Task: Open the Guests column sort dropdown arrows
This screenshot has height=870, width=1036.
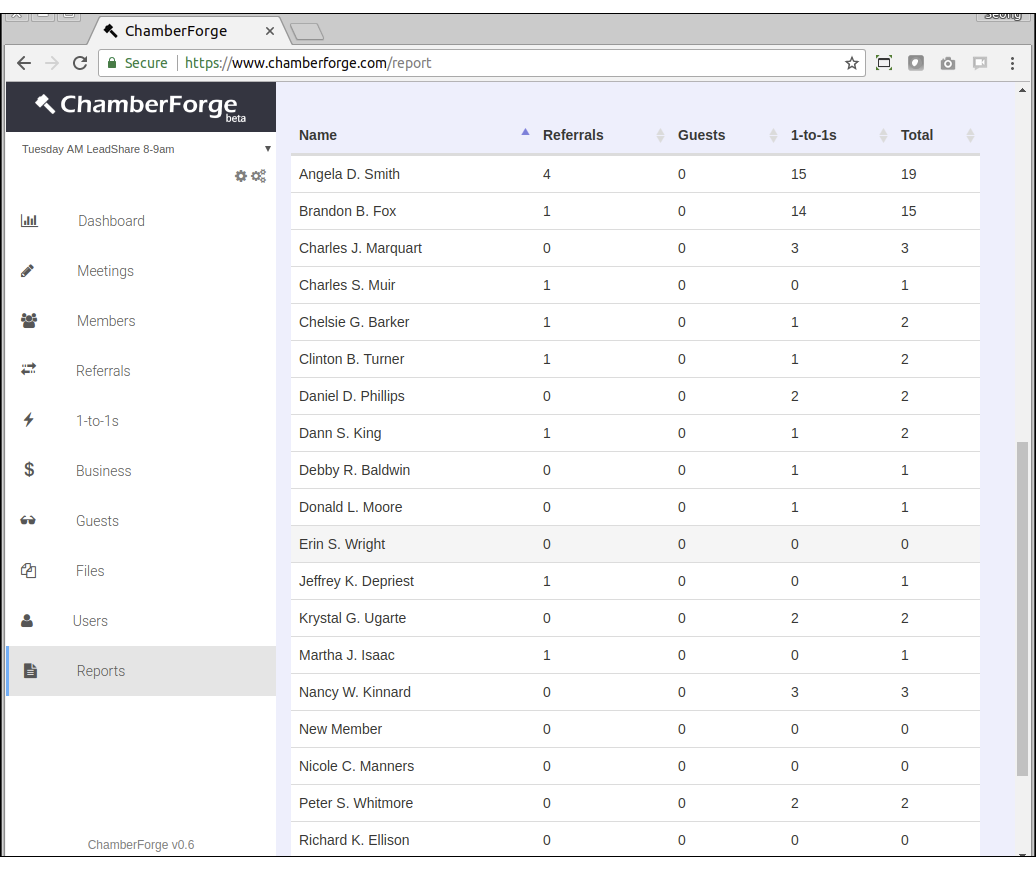Action: pyautogui.click(x=774, y=134)
